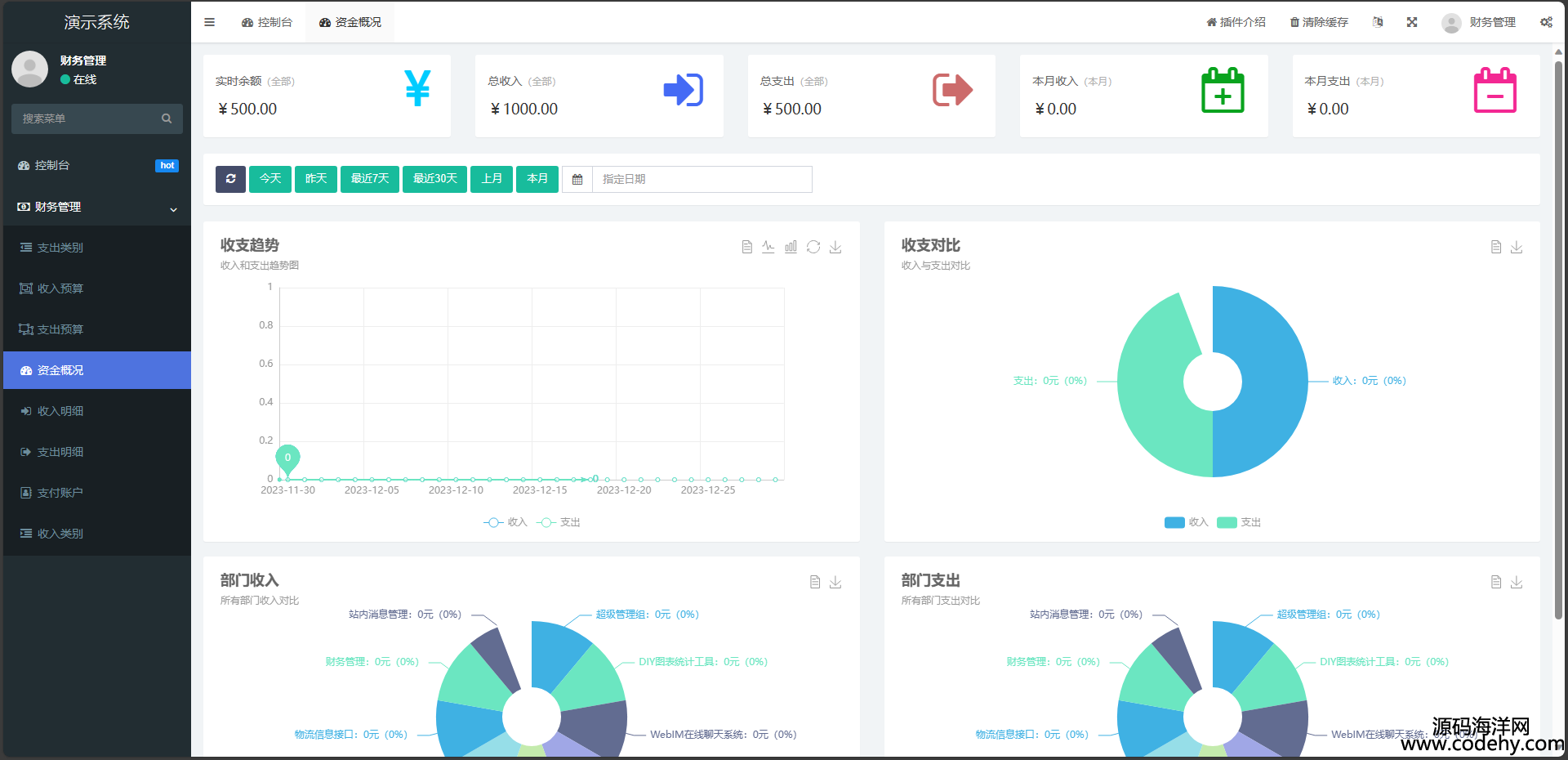Collapse the 财务管理 sidebar menu
Viewport: 1568px width, 760px height.
[x=96, y=208]
